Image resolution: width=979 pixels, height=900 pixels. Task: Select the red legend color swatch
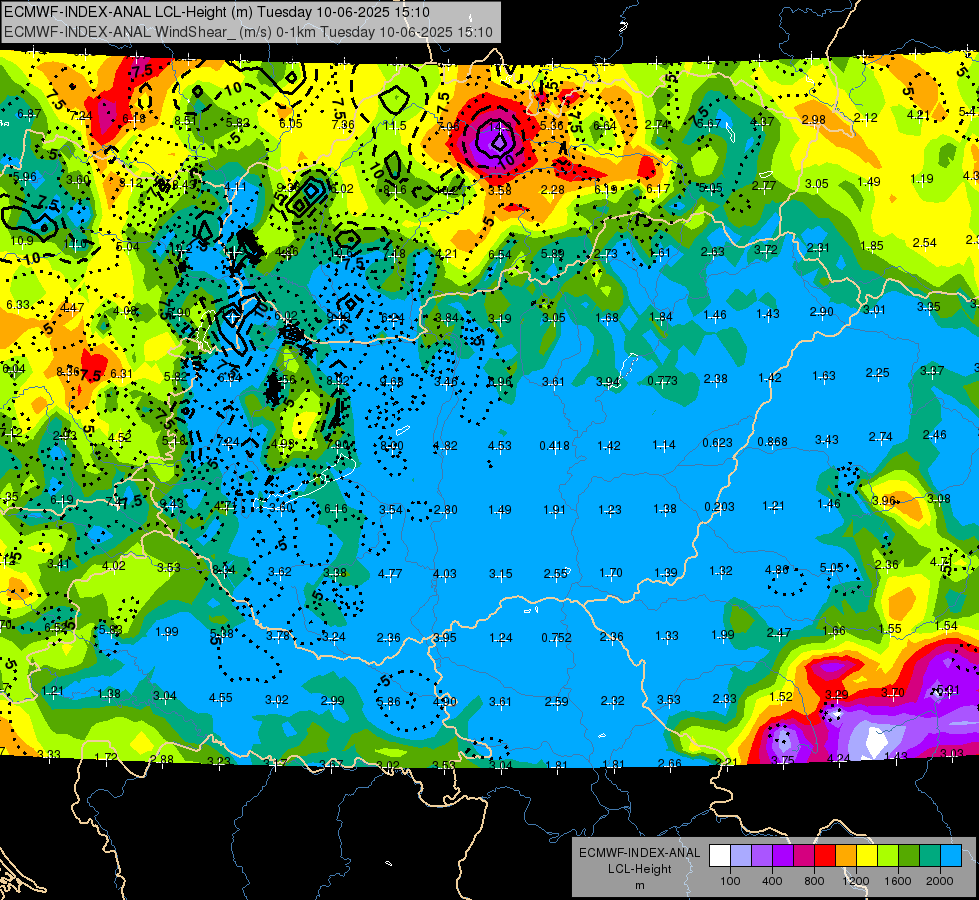825,856
